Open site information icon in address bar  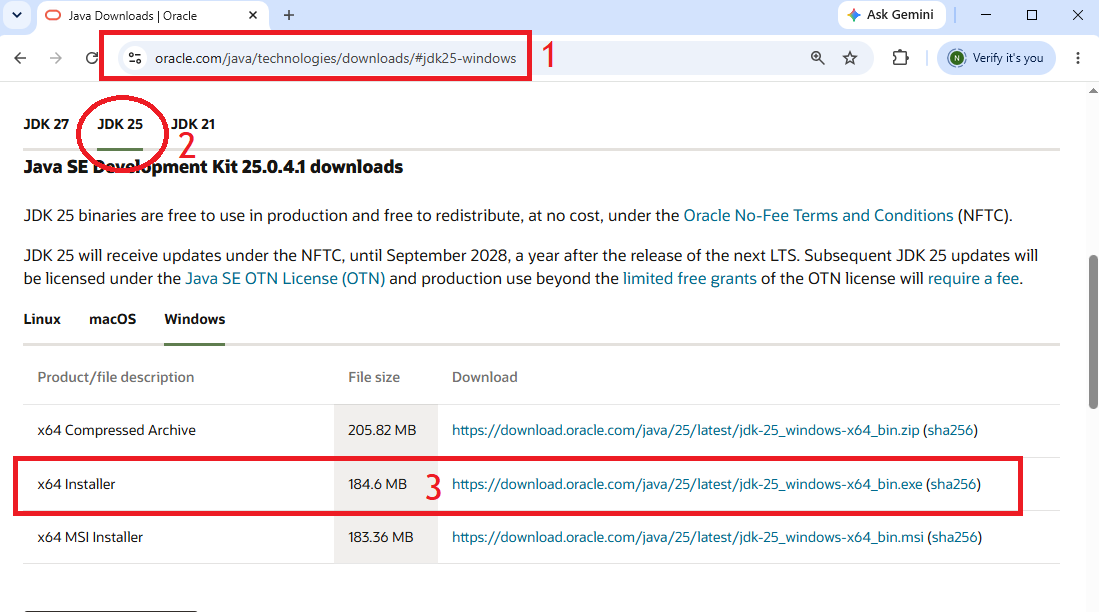coord(135,58)
